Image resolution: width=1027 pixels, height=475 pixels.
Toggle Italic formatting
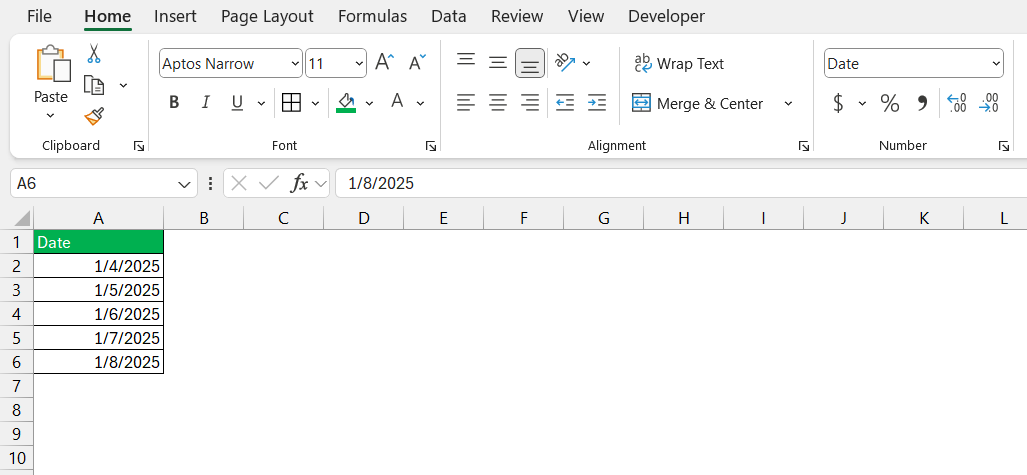[206, 103]
